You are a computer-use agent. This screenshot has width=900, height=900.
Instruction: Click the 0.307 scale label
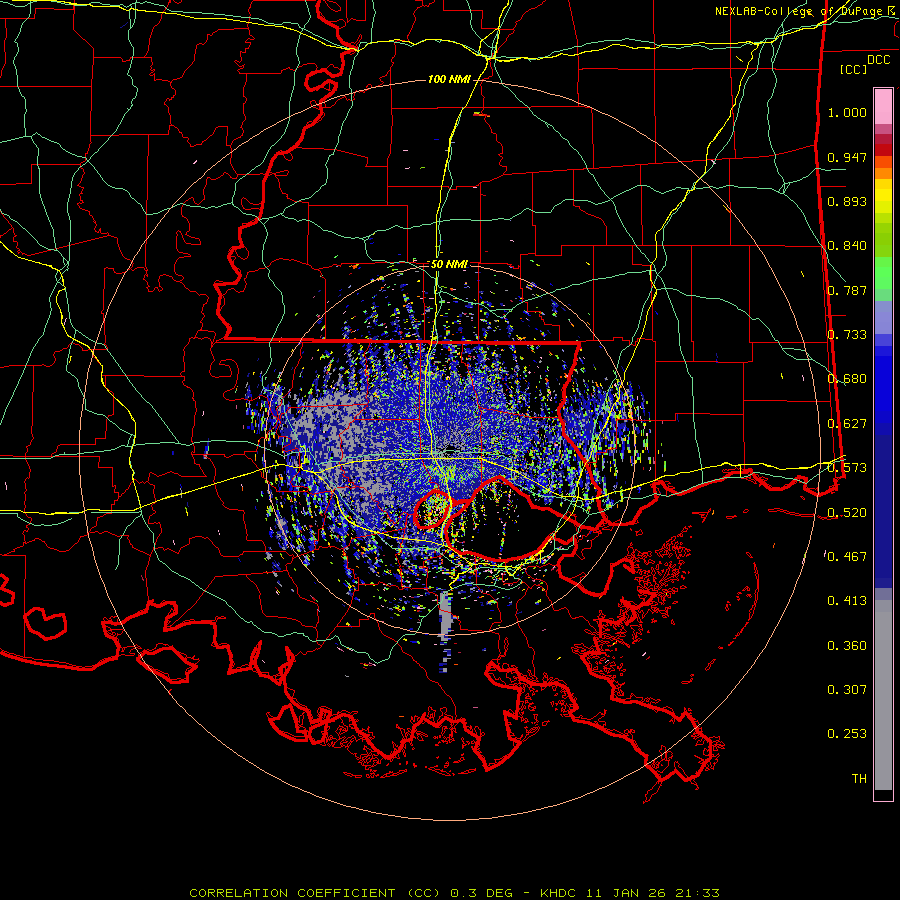(x=847, y=690)
